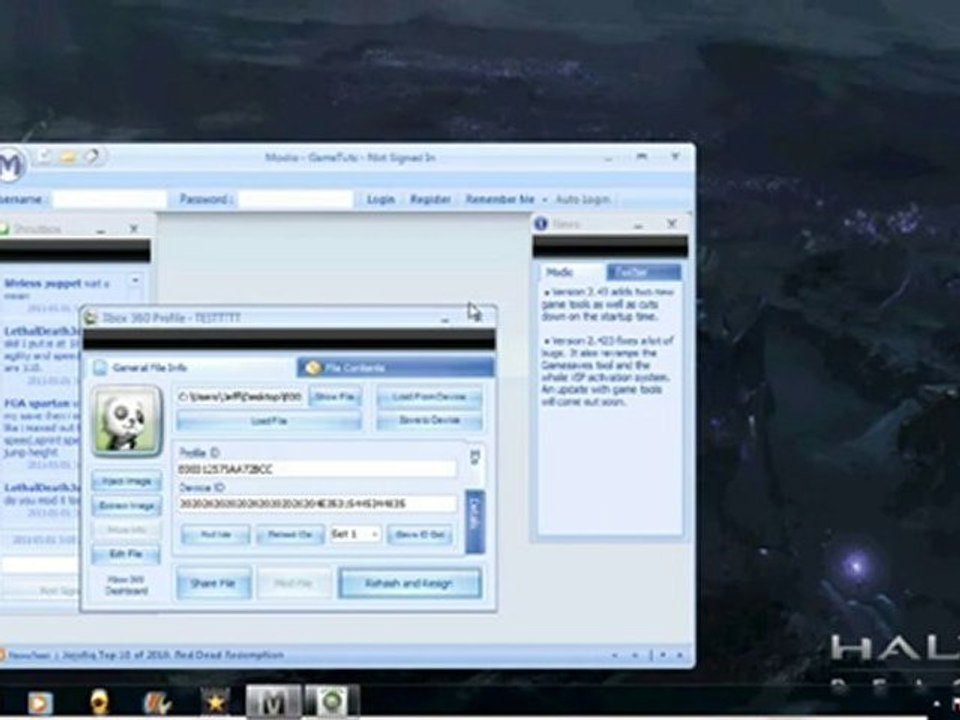This screenshot has height=720, width=960.
Task: Click the Save ID Set button
Action: click(x=420, y=534)
